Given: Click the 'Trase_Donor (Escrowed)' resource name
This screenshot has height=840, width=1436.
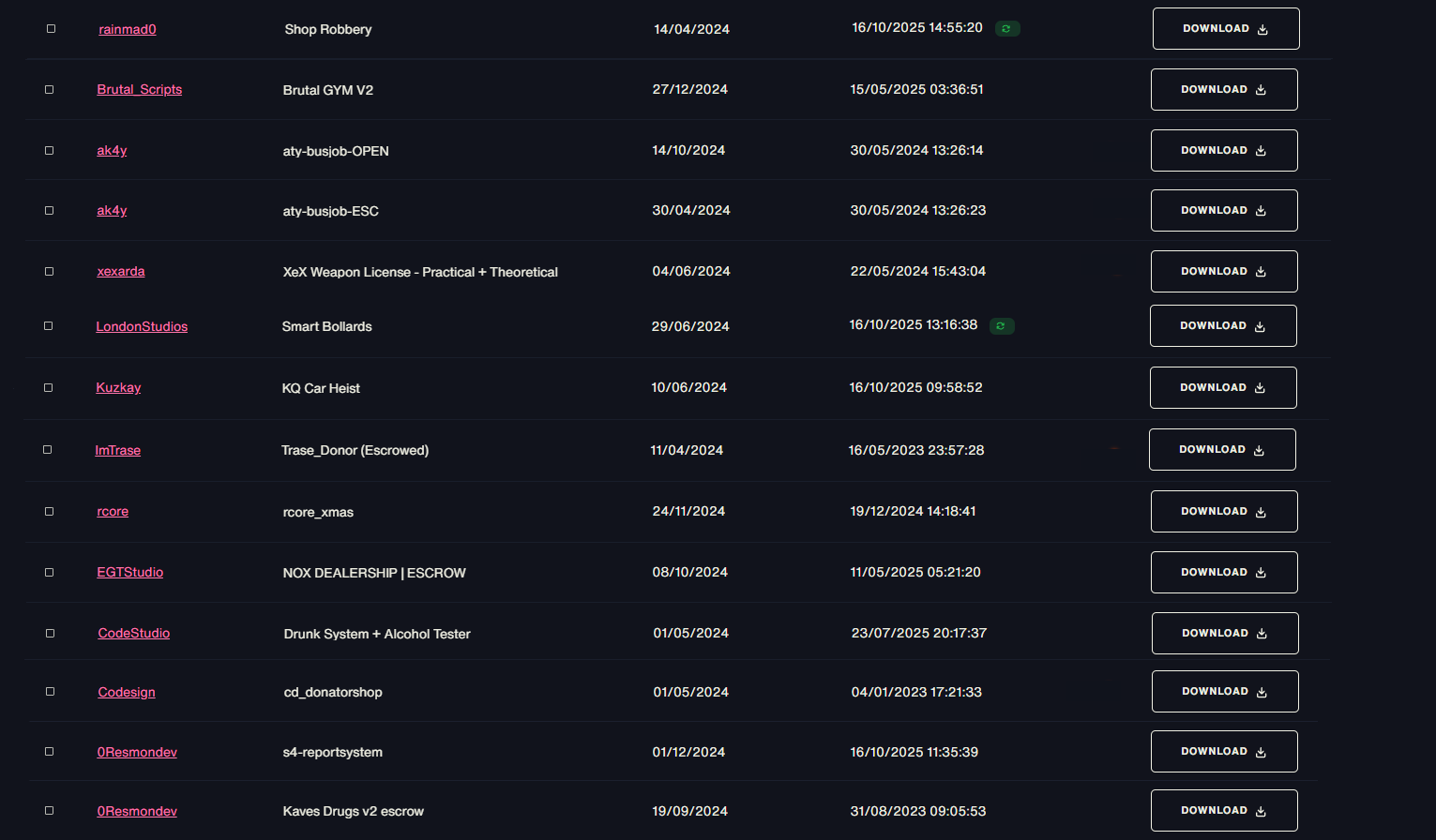Looking at the screenshot, I should (355, 450).
